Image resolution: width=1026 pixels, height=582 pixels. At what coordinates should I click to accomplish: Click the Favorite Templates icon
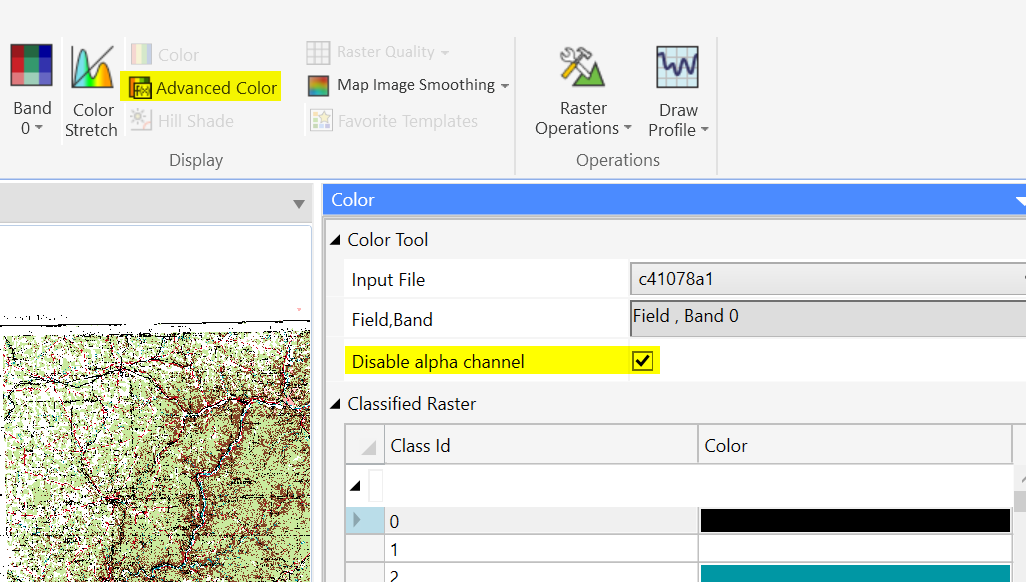point(321,120)
